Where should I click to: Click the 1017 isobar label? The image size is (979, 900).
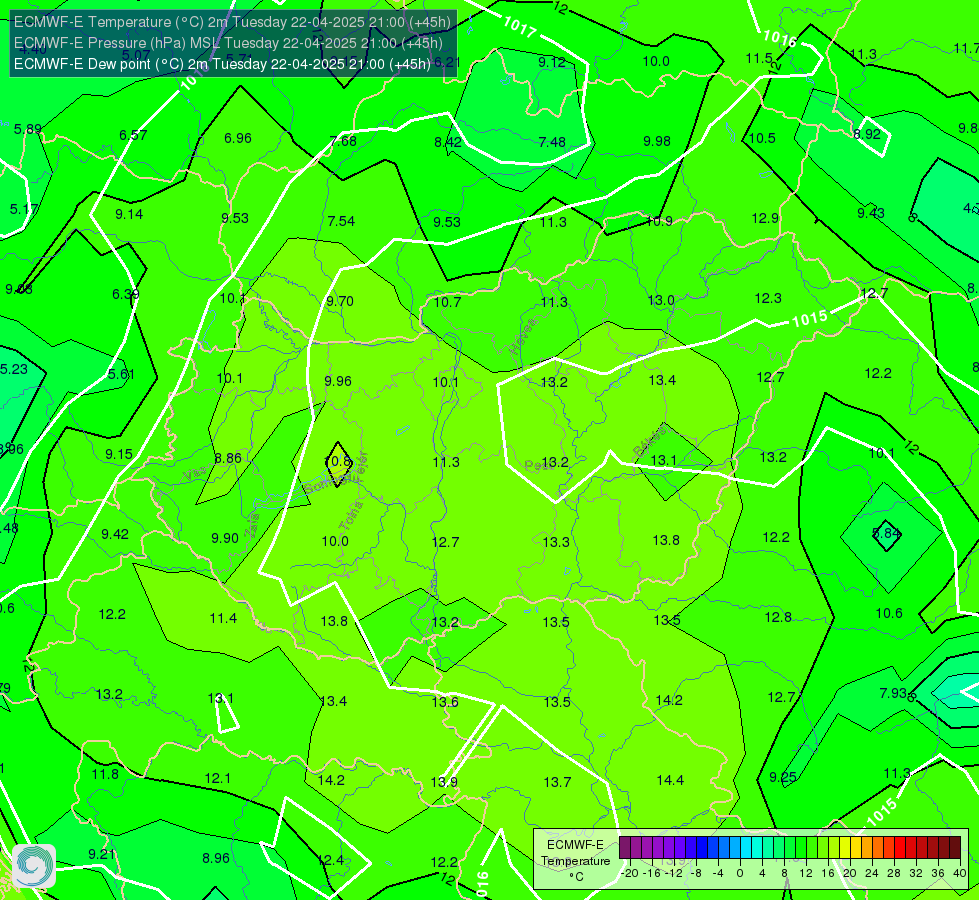519,26
